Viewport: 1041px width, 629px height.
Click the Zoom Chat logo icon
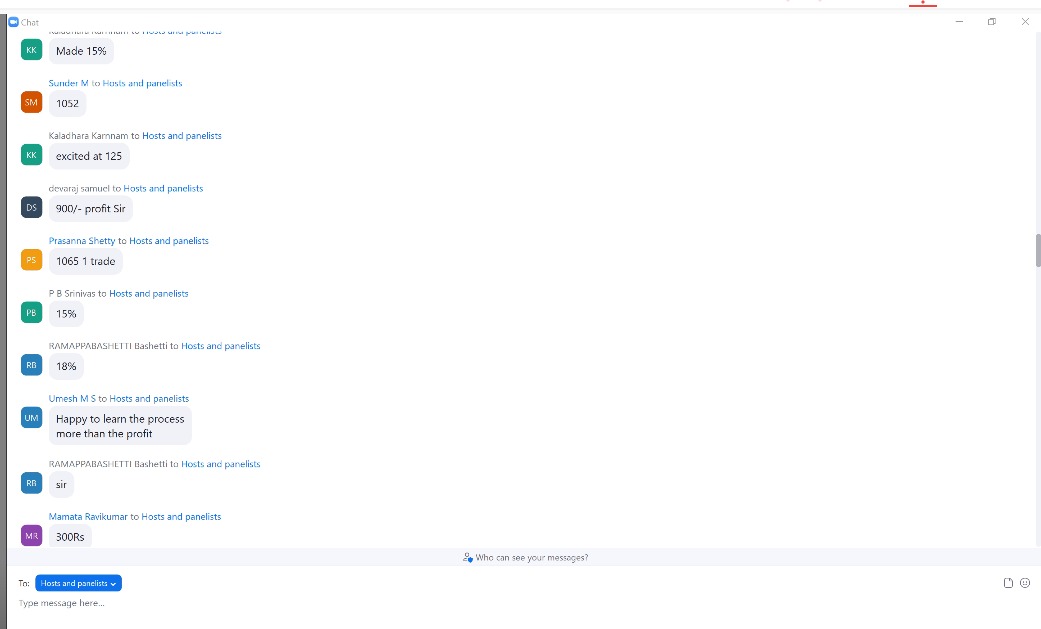click(13, 22)
